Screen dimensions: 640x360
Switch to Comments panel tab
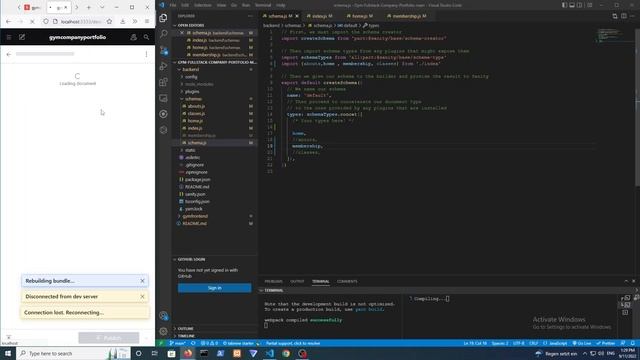coord(347,281)
